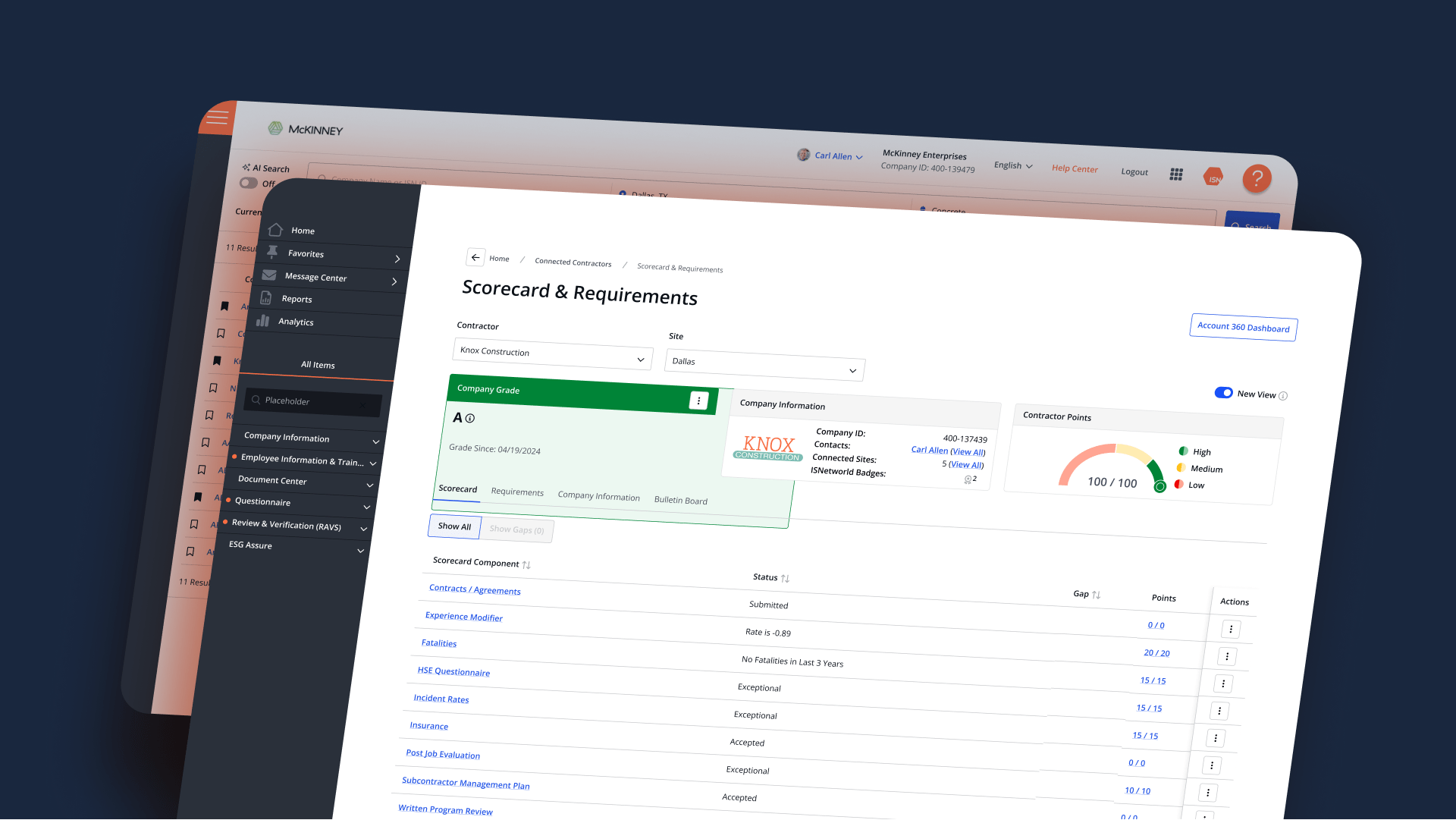Click the back arrow beside breadcrumb
This screenshot has width=1456, height=820.
[x=475, y=257]
